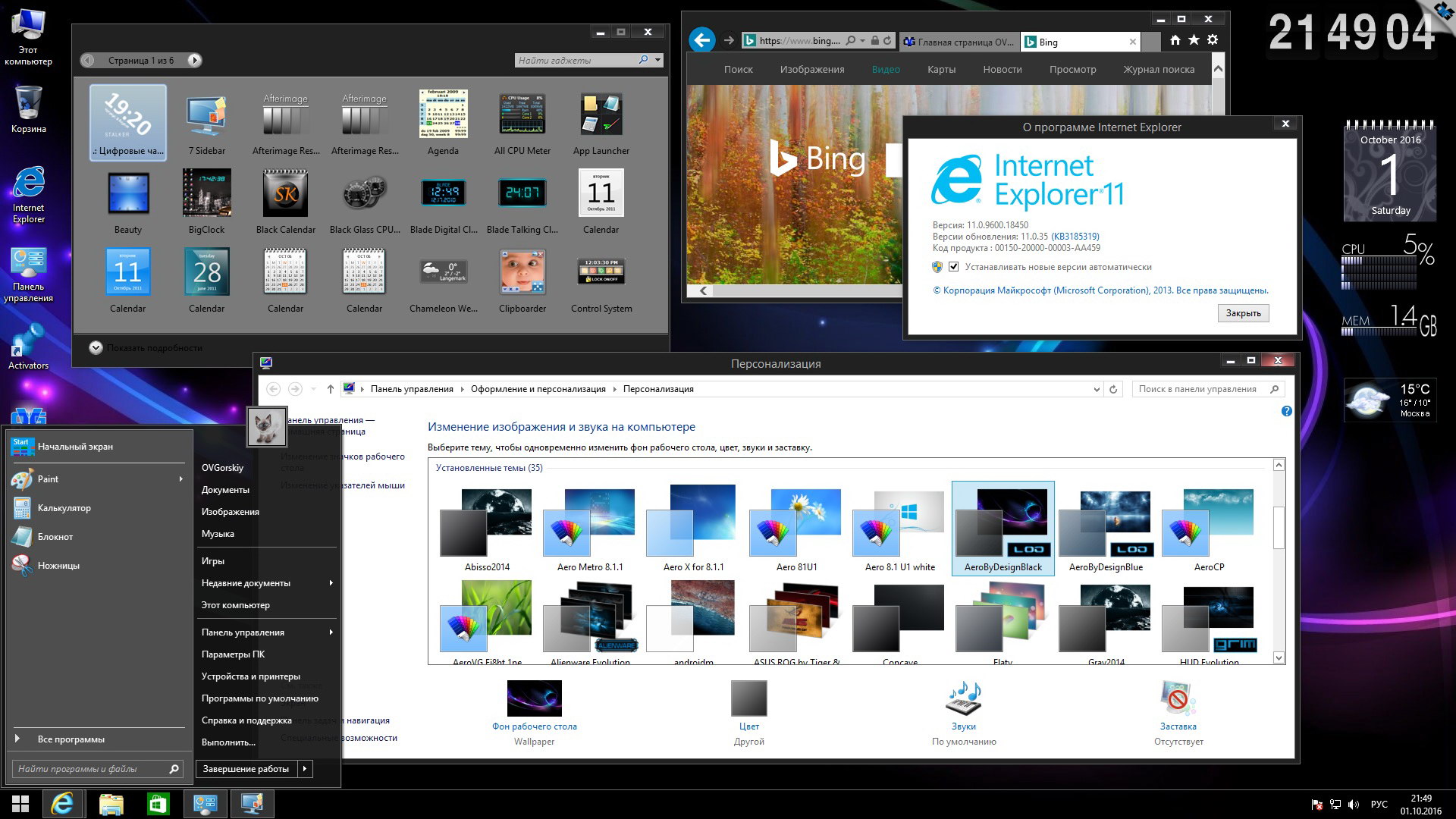Choose the Black Glass CPU gadget
The image size is (1456, 819).
[364, 201]
